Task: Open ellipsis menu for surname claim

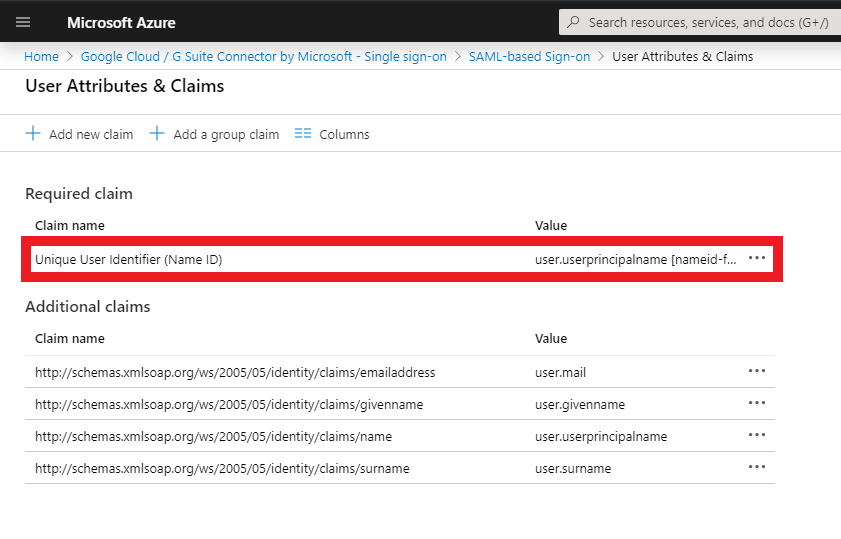Action: pos(757,468)
